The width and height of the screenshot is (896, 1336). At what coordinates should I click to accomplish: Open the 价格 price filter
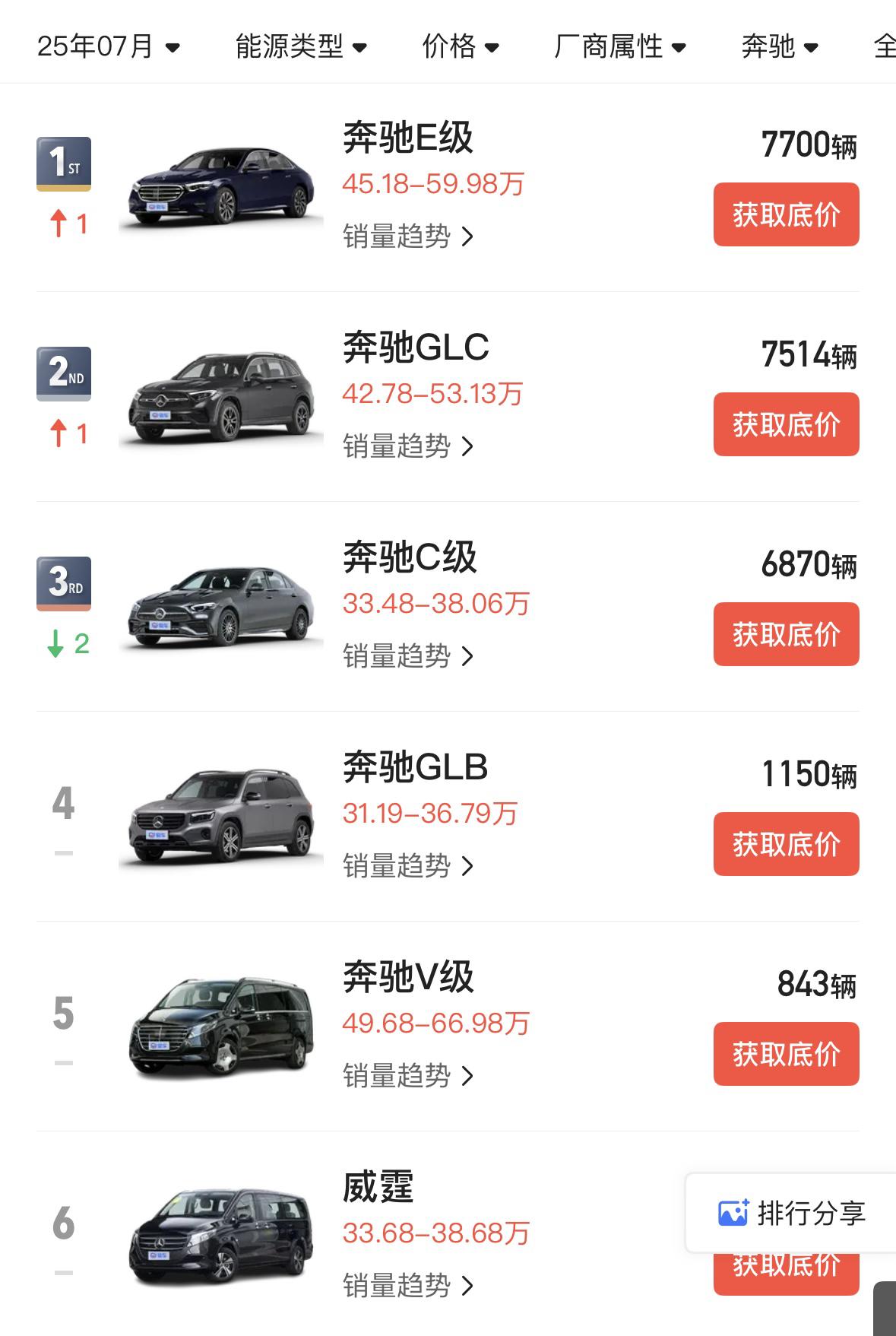461,46
